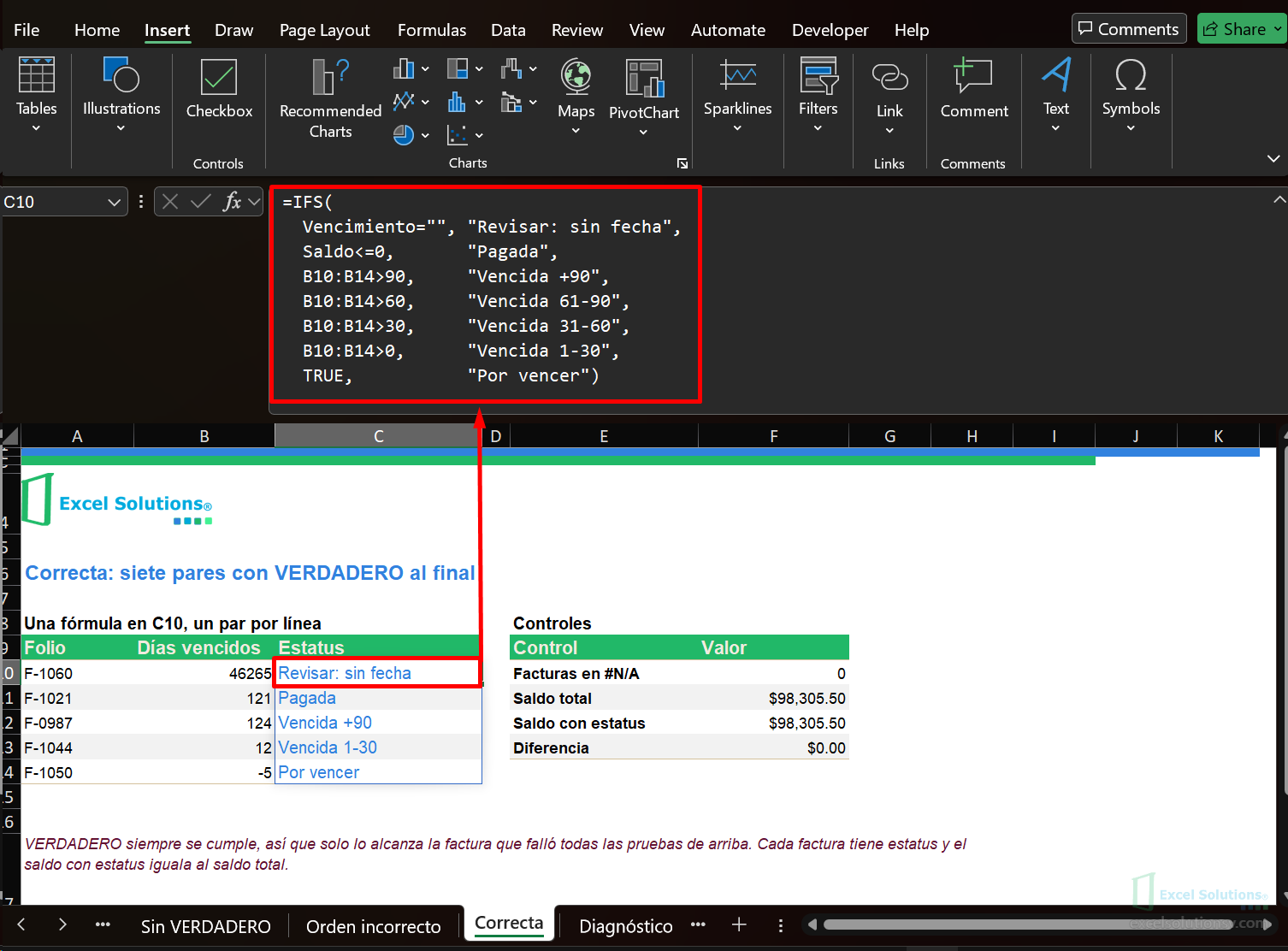This screenshot has width=1288, height=951.
Task: Insert a new Comment from the ribbon
Action: pos(974,89)
